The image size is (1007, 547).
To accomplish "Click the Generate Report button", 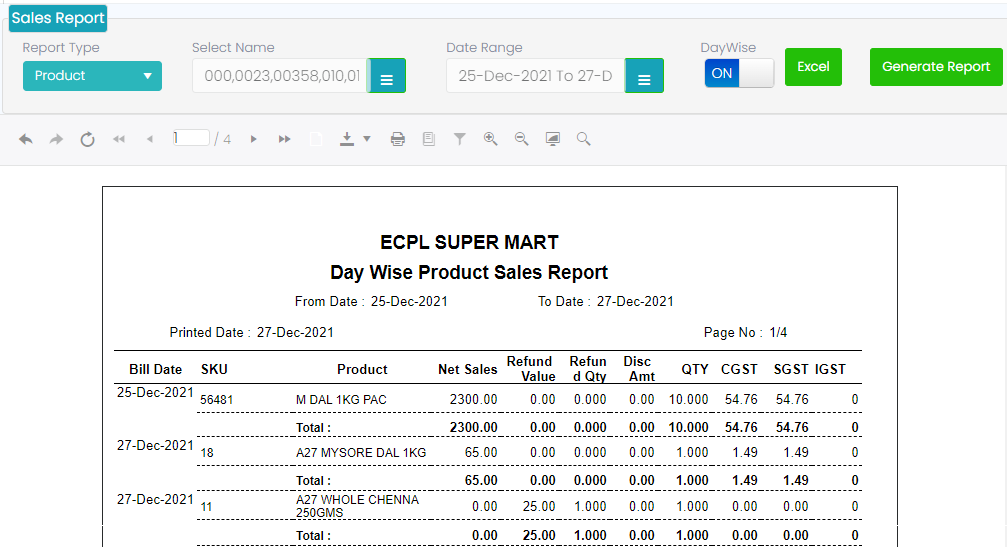I will 936,67.
